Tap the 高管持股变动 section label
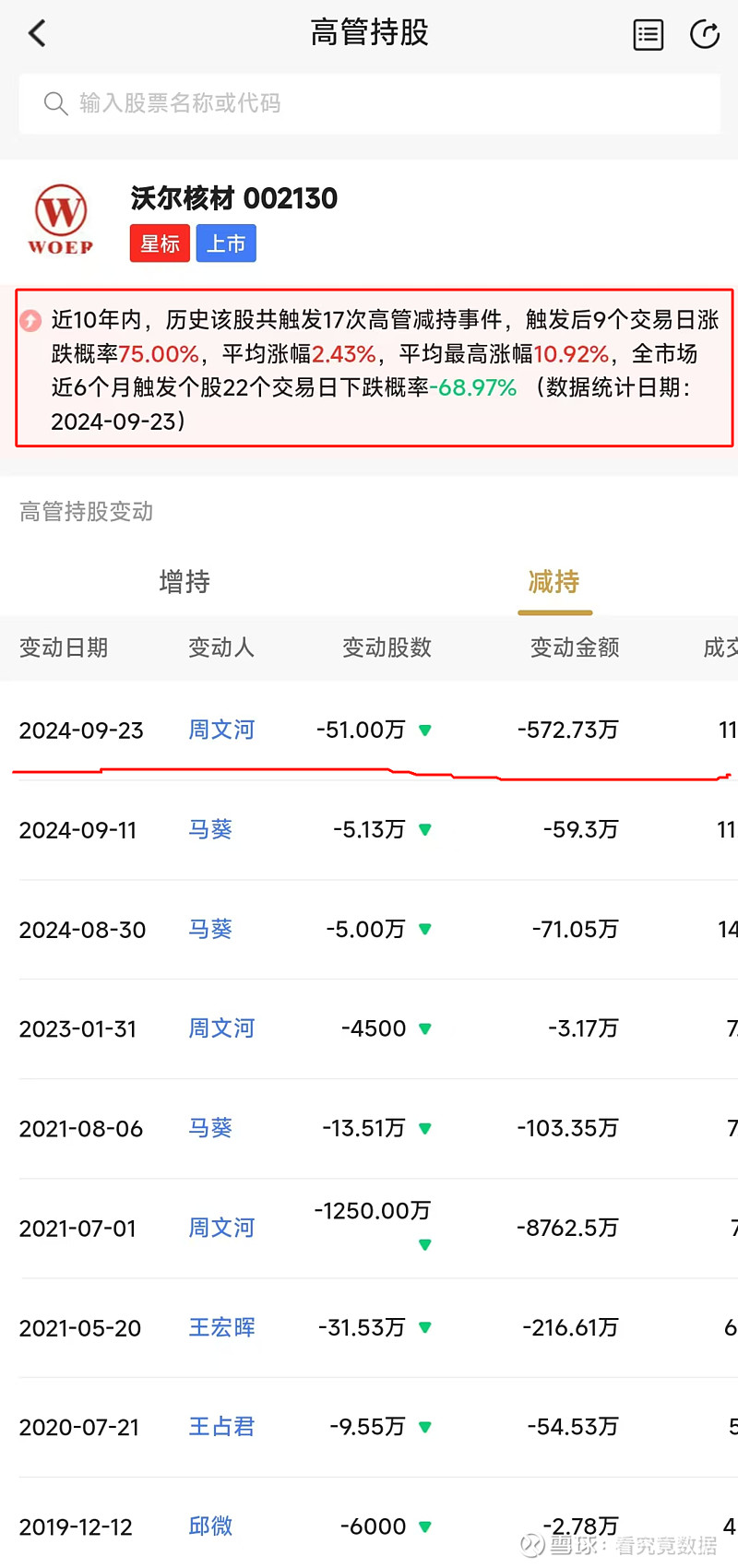This screenshot has width=738, height=1568. click(x=87, y=512)
